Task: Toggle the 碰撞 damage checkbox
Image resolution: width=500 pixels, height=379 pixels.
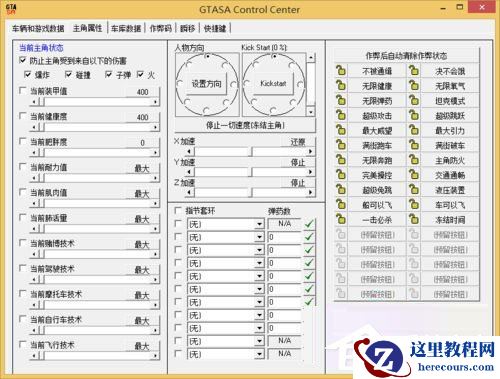Action: pos(69,74)
